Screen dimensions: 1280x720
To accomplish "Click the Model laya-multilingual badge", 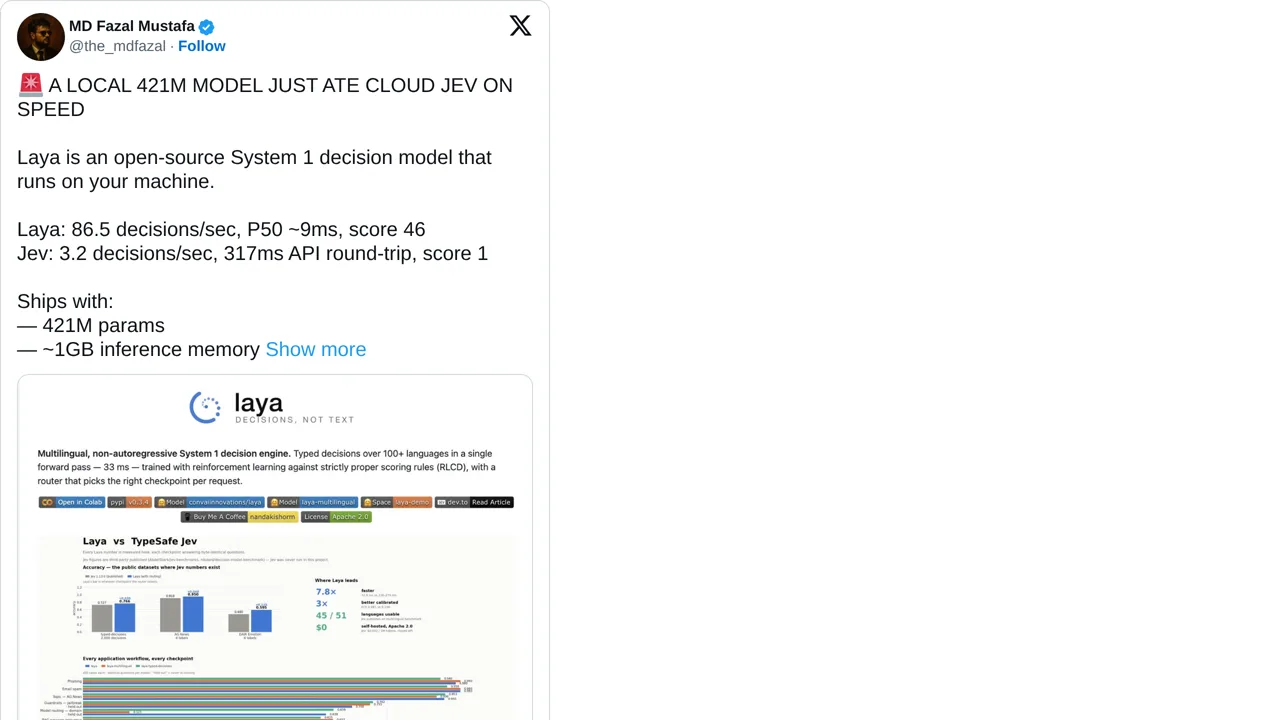I will pos(313,502).
